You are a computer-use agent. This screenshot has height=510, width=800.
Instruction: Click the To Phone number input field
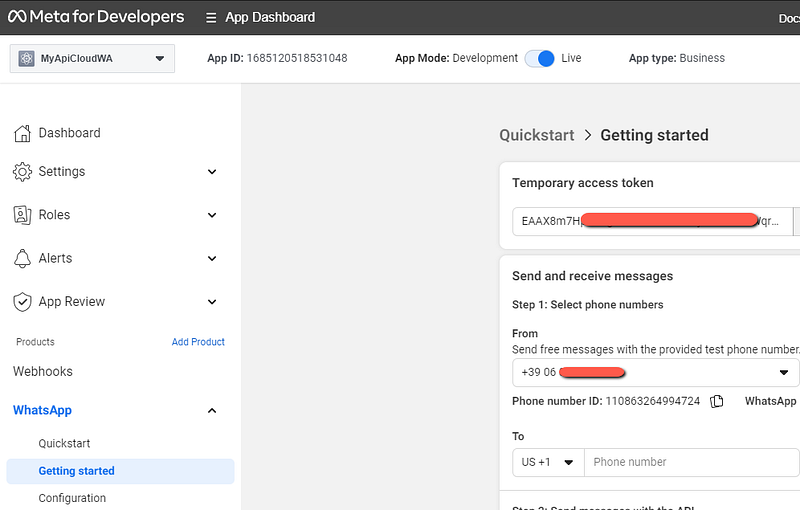click(691, 462)
